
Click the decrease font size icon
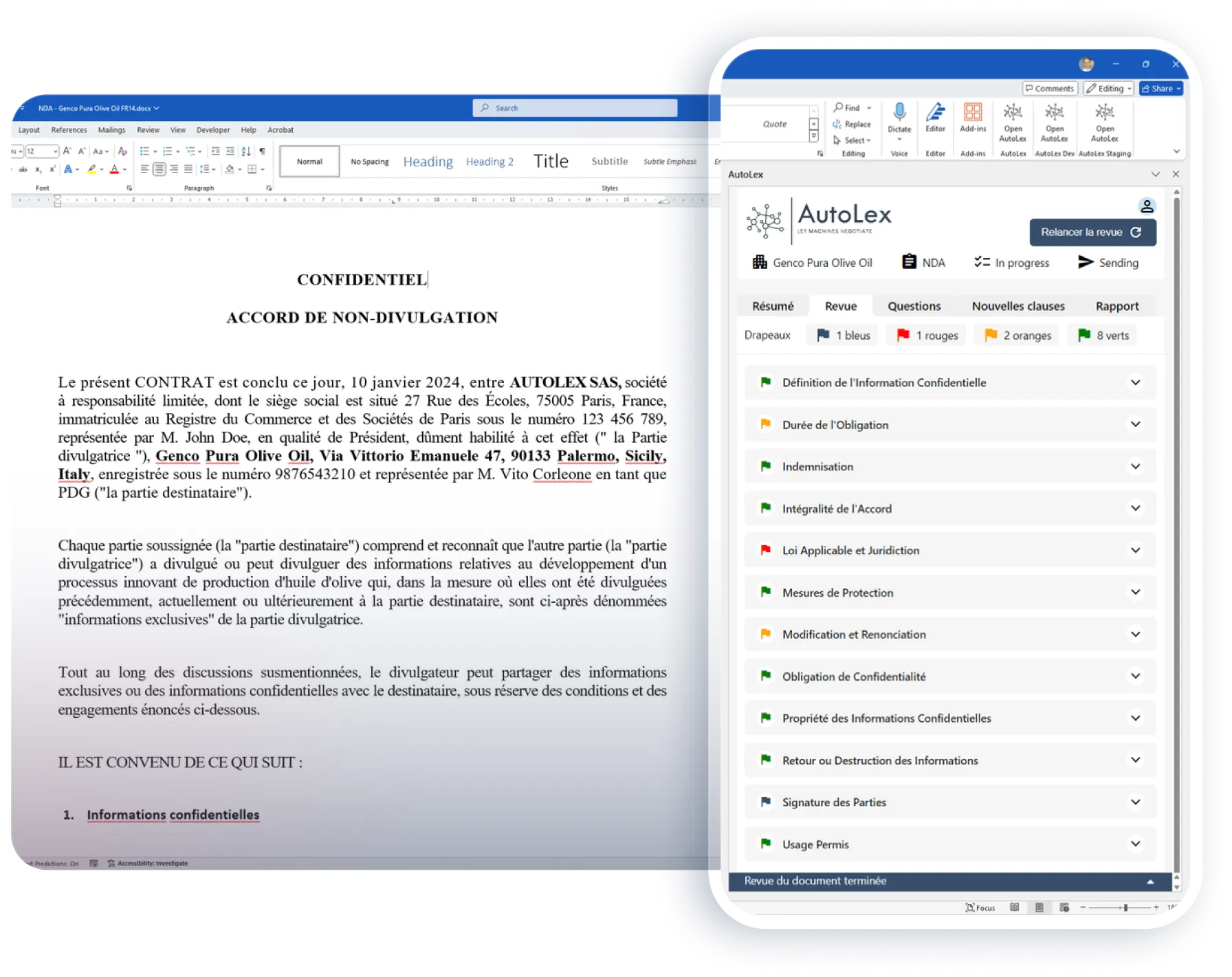(x=81, y=151)
